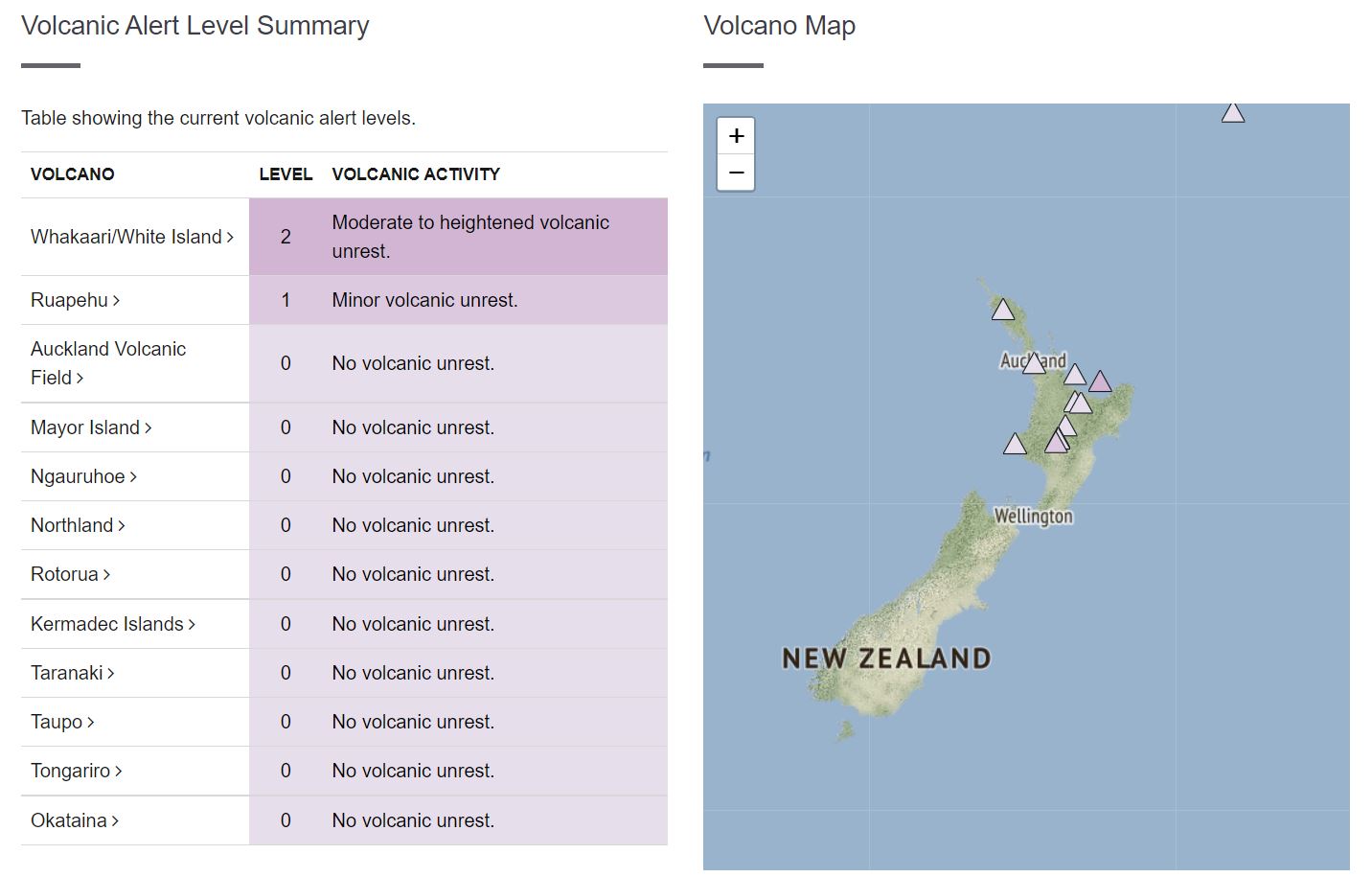Zoom out on the volcano map
The image size is (1372, 877).
(736, 173)
